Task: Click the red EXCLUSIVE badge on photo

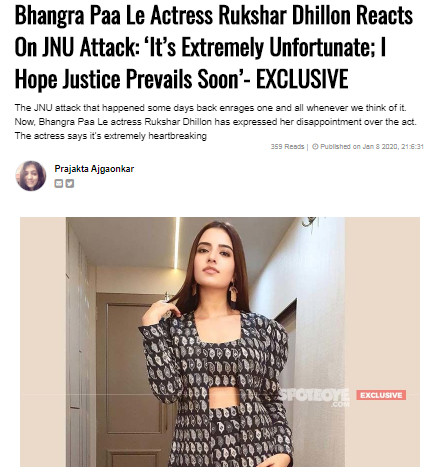Action: click(x=381, y=395)
